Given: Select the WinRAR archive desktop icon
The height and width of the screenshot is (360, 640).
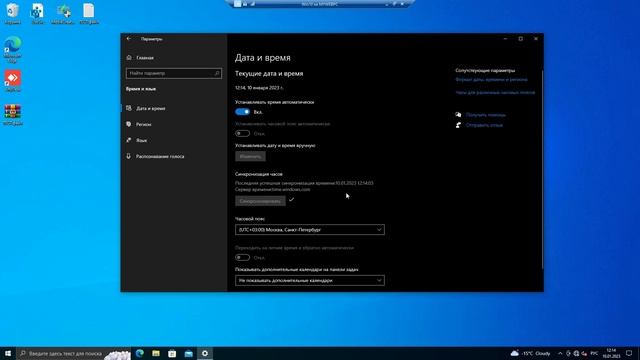Looking at the screenshot, I should click(13, 115).
